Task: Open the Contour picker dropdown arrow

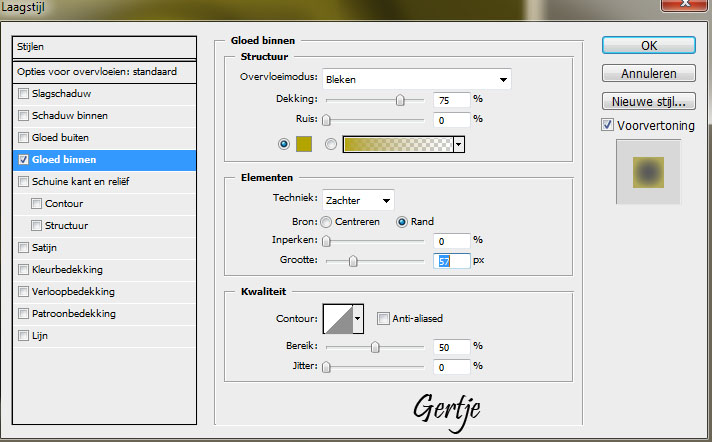Action: (358, 318)
